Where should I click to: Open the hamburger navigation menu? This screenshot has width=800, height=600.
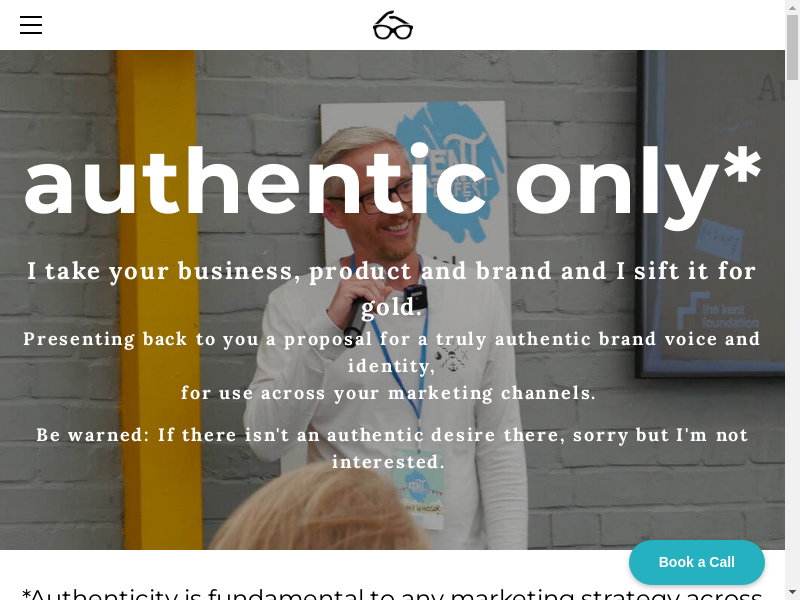click(x=31, y=25)
